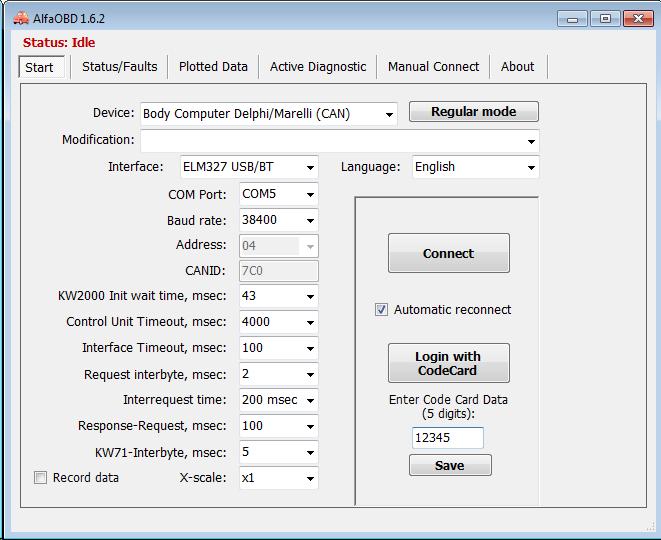The image size is (661, 540).
Task: Toggle the Regular mode button
Action: [473, 112]
